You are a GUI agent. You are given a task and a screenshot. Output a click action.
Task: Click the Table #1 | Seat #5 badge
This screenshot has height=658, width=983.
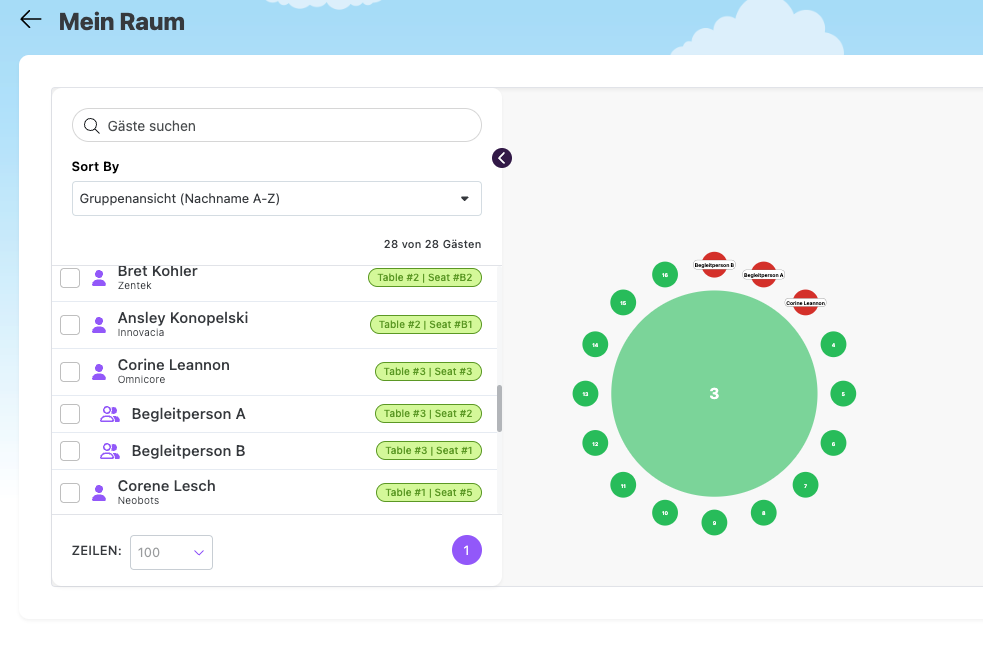(428, 492)
